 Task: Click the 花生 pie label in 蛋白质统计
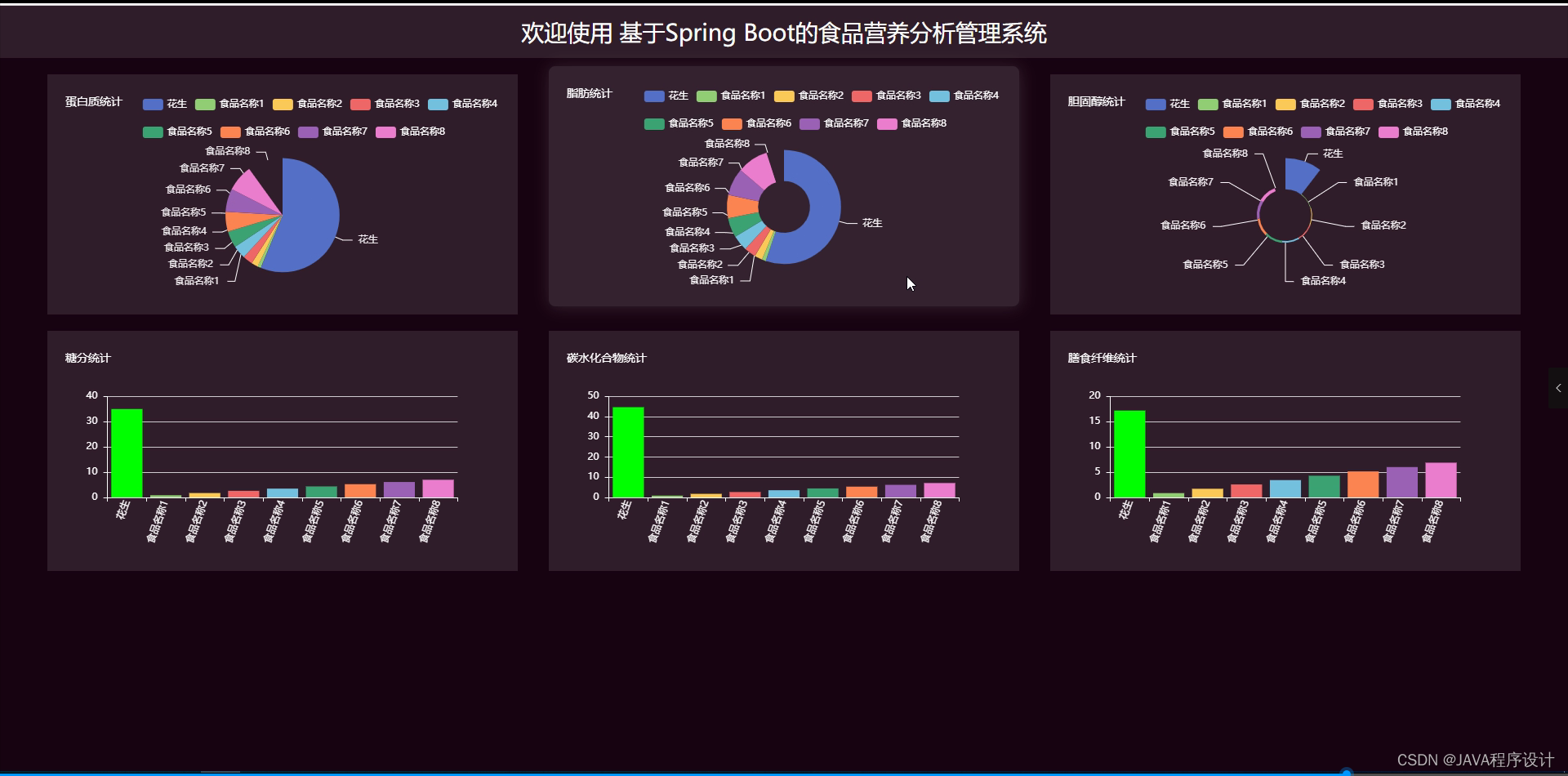367,239
